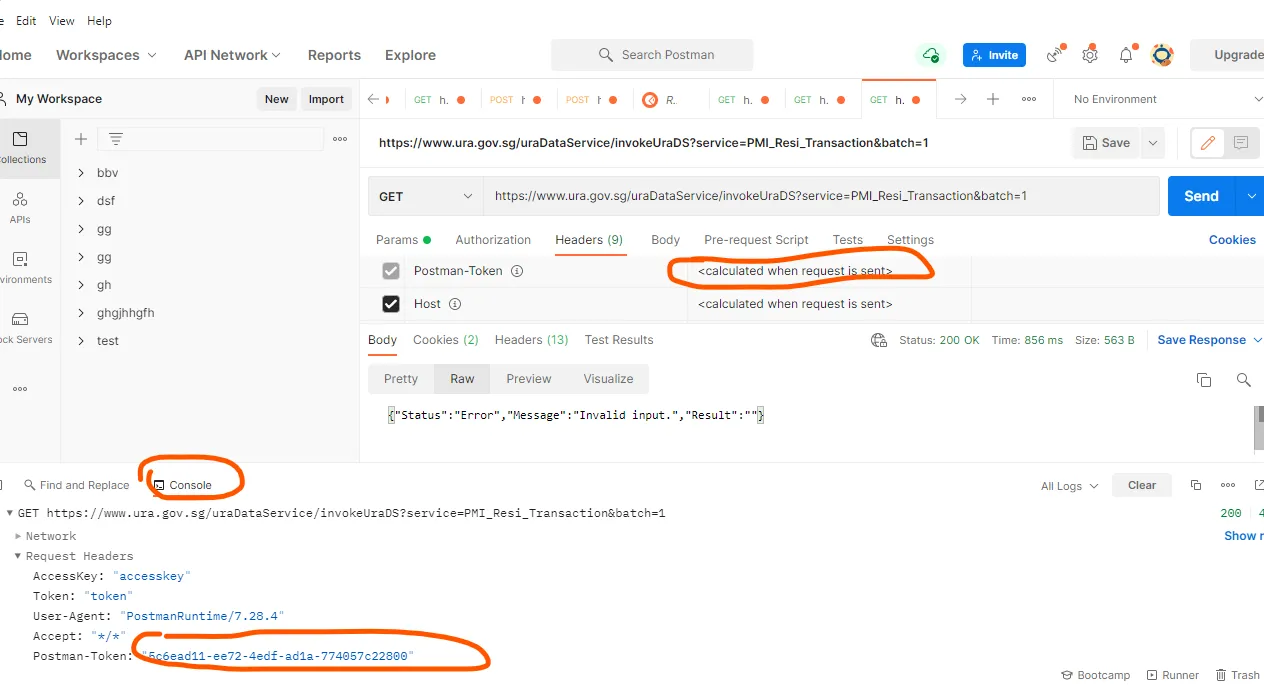
Task: Expand the Network section in console
Action: point(18,536)
